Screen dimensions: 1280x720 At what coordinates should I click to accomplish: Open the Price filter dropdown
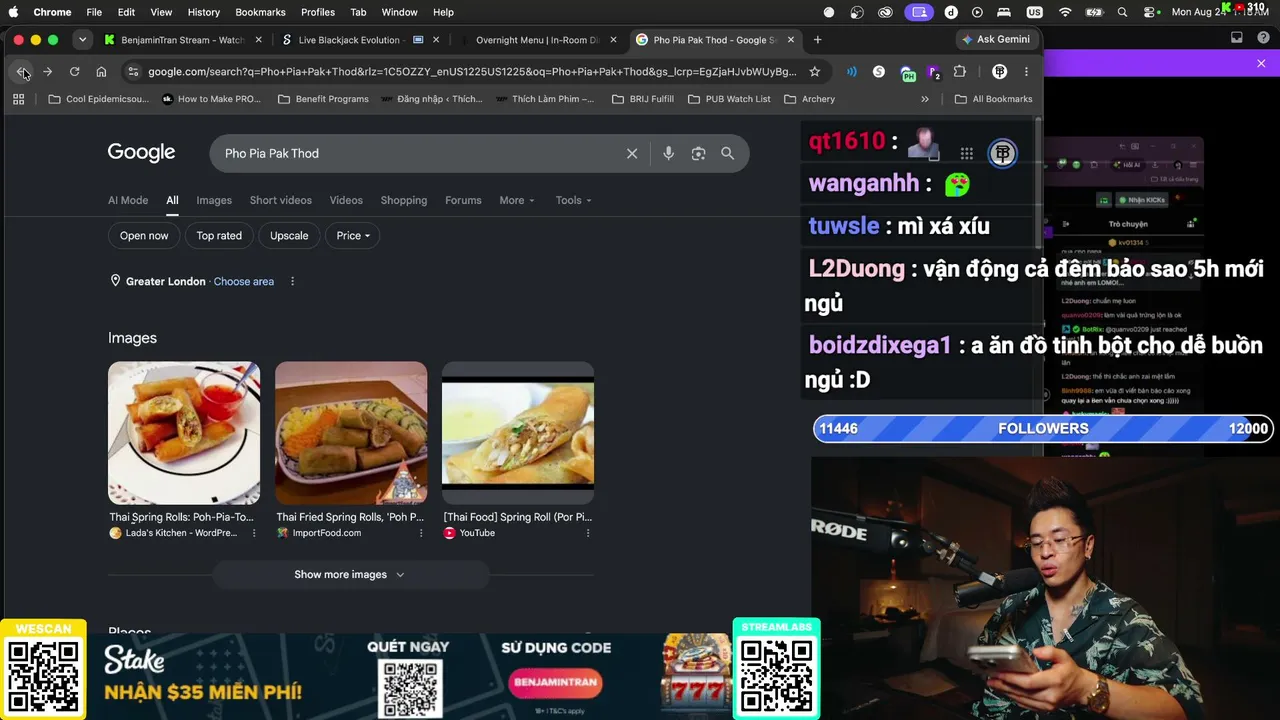pos(353,236)
